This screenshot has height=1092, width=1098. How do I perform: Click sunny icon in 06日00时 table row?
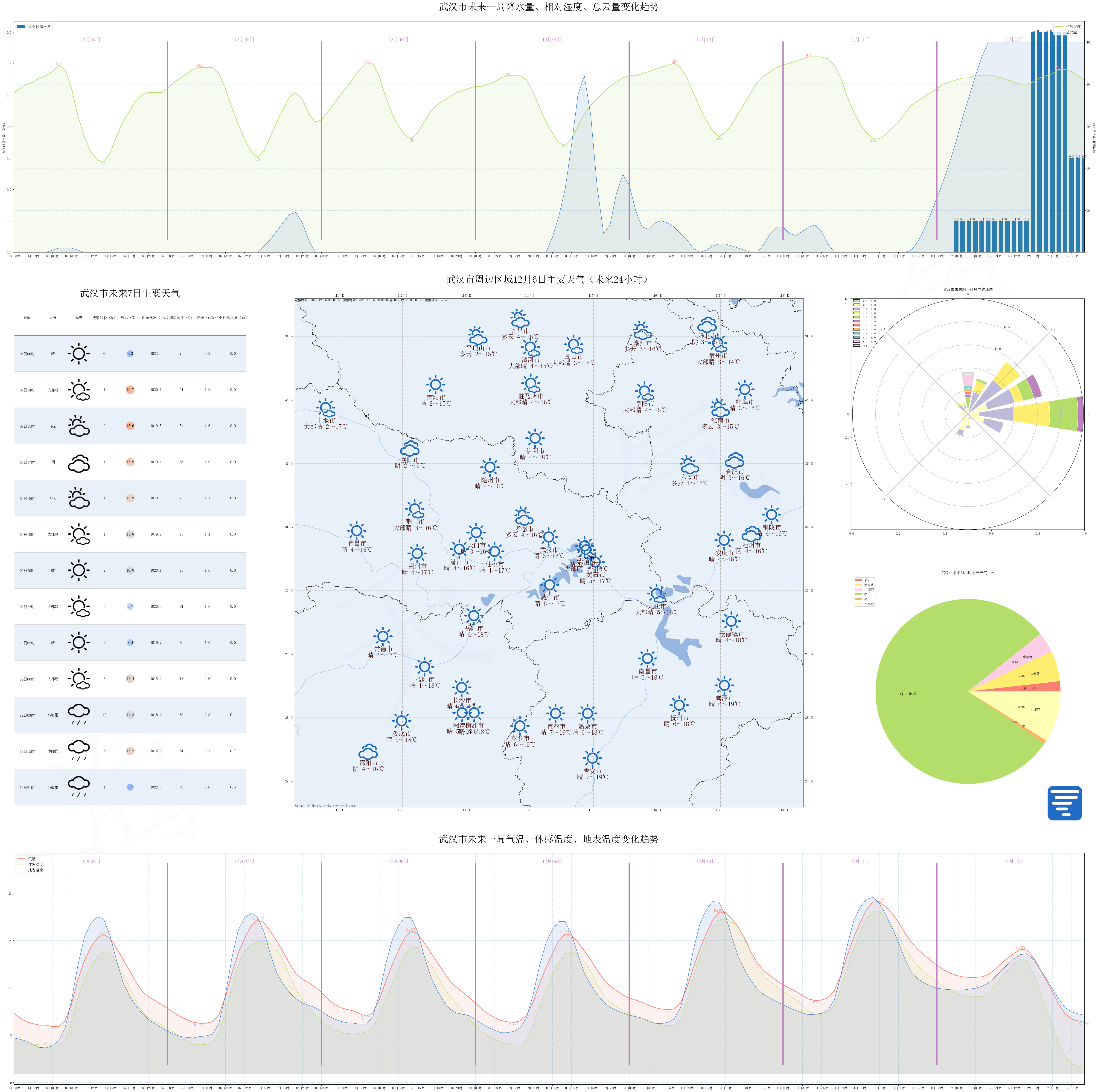79,353
